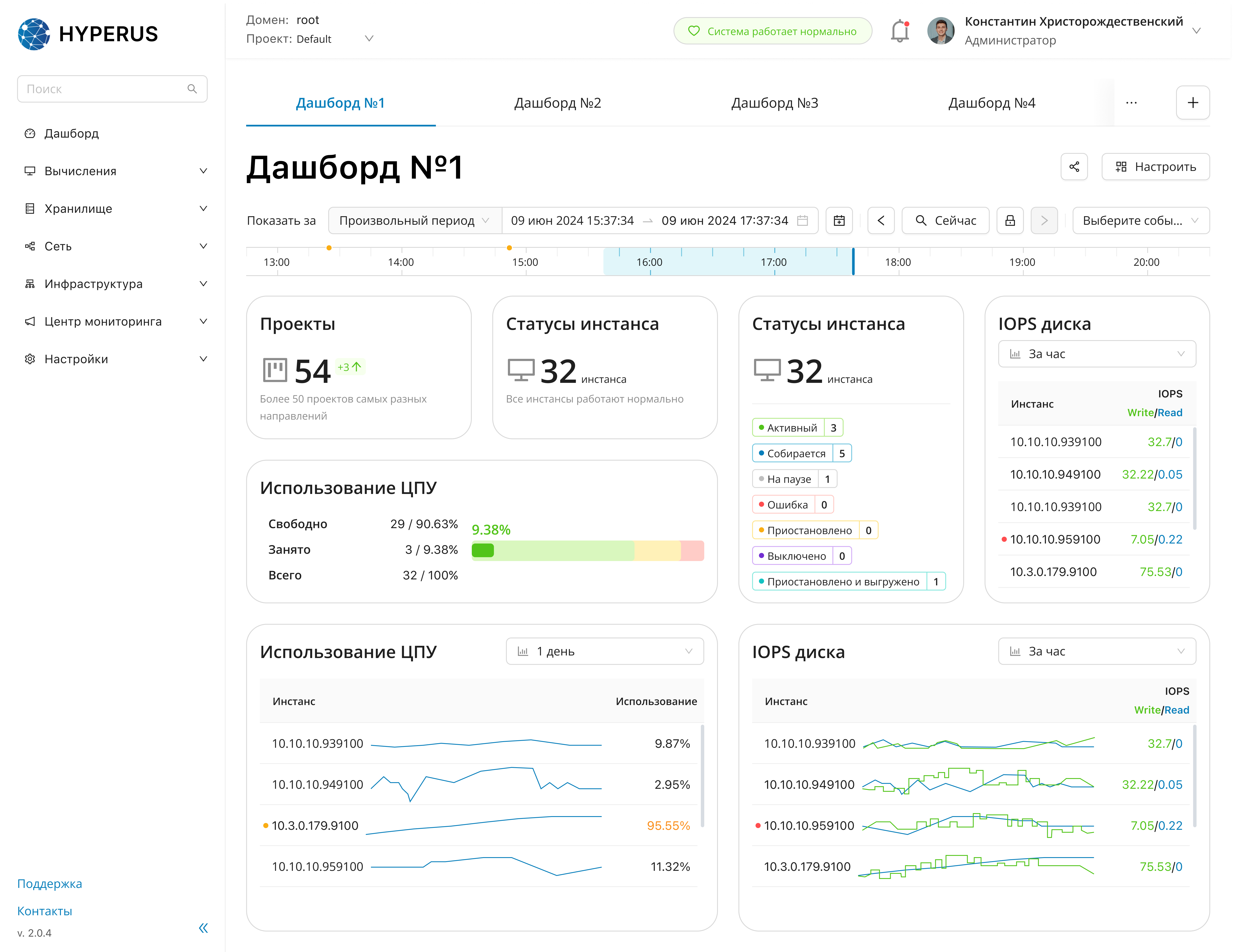The image size is (1235, 952).
Task: Click the Настроить button
Action: 1155,167
